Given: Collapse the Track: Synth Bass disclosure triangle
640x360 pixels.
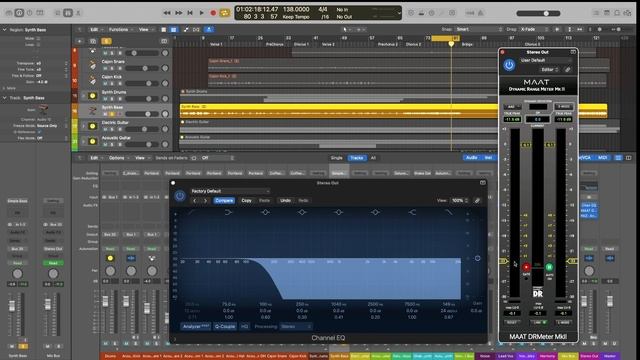Looking at the screenshot, I should pyautogui.click(x=4, y=98).
